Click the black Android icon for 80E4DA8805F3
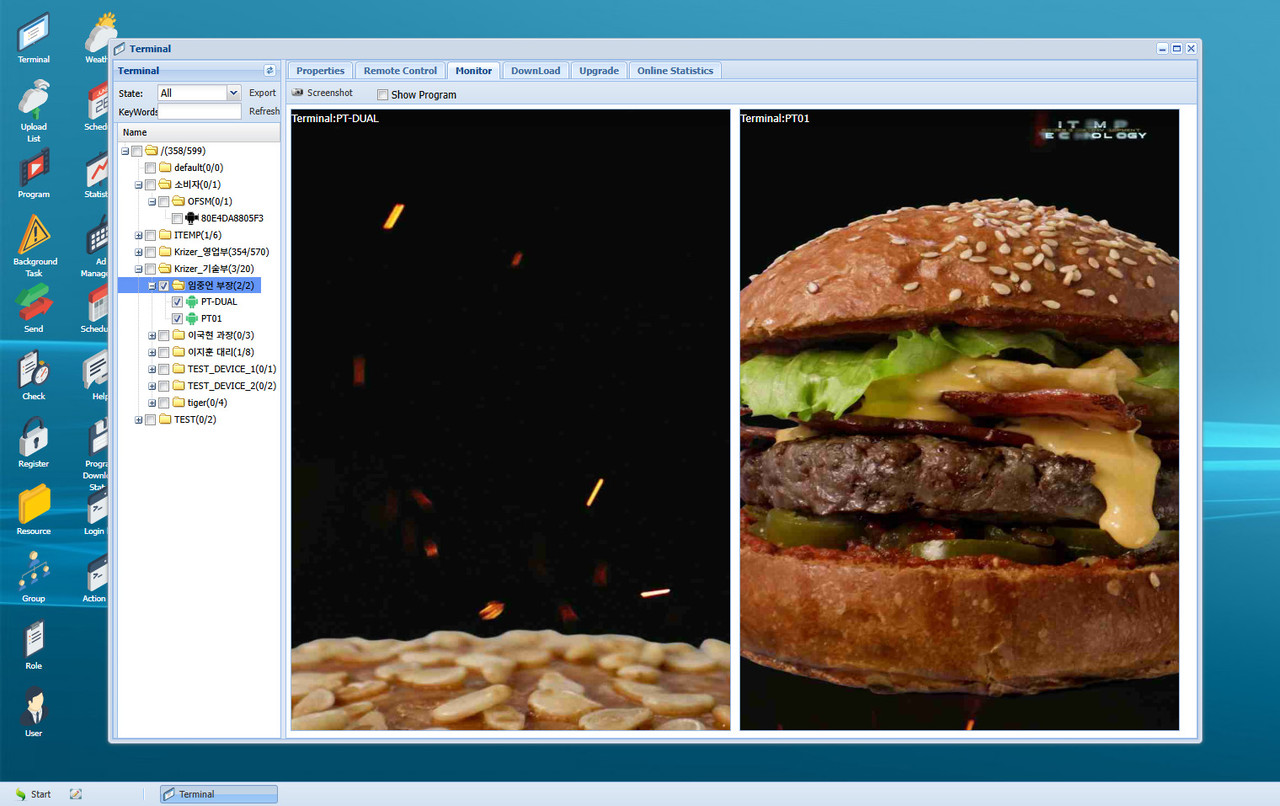 click(x=192, y=217)
